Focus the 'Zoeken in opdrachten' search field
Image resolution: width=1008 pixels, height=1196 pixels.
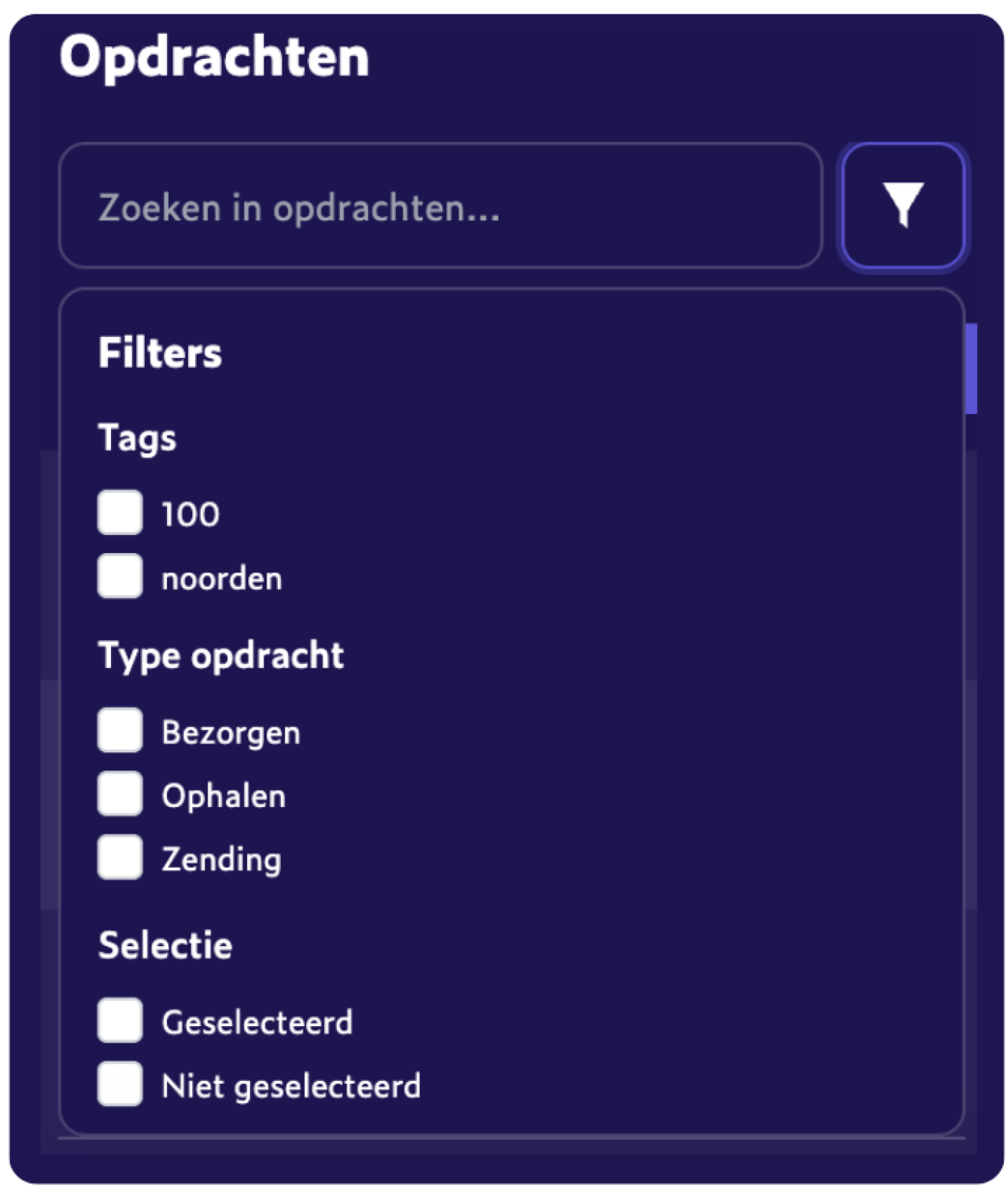(440, 207)
